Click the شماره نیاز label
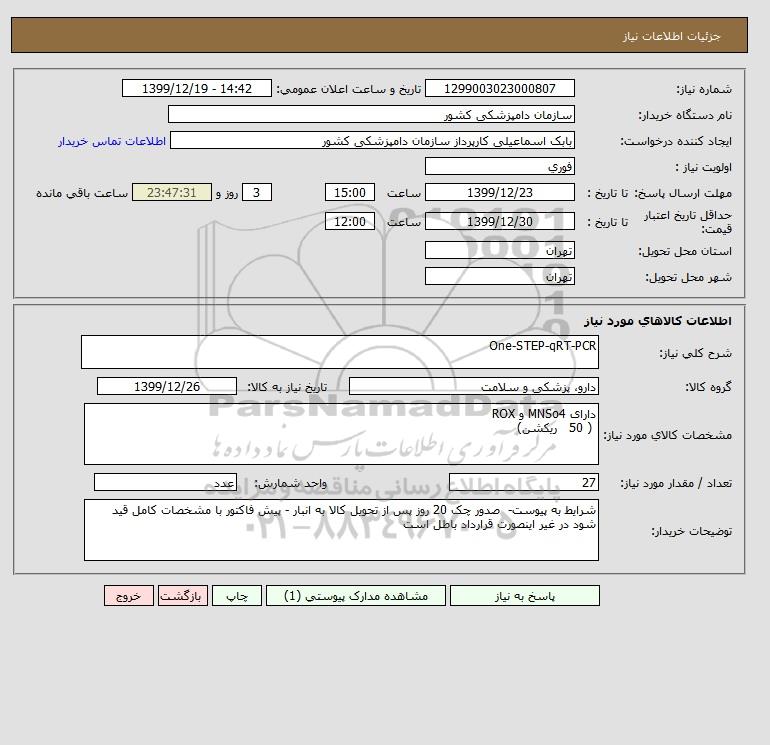 pos(704,89)
